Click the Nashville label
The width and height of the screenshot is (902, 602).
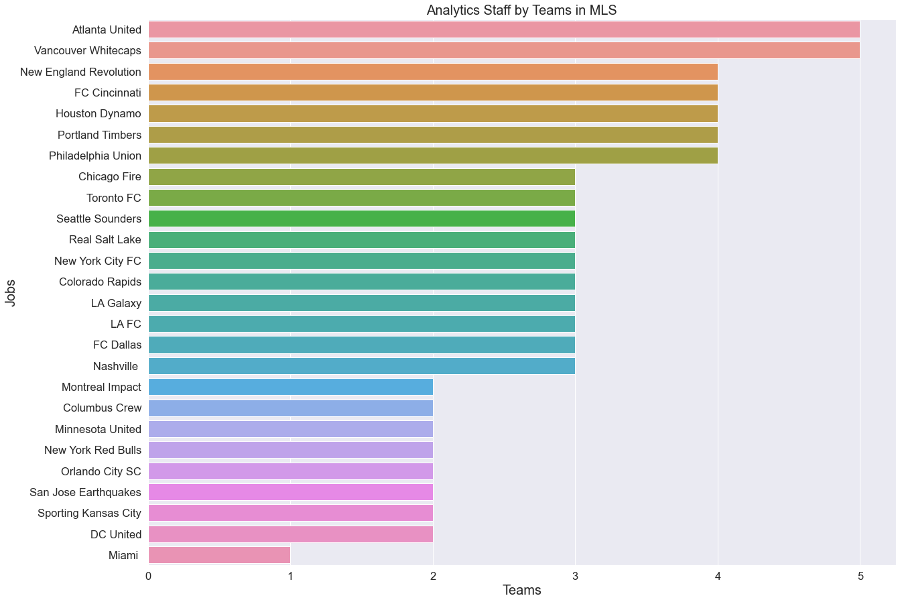[x=116, y=366]
